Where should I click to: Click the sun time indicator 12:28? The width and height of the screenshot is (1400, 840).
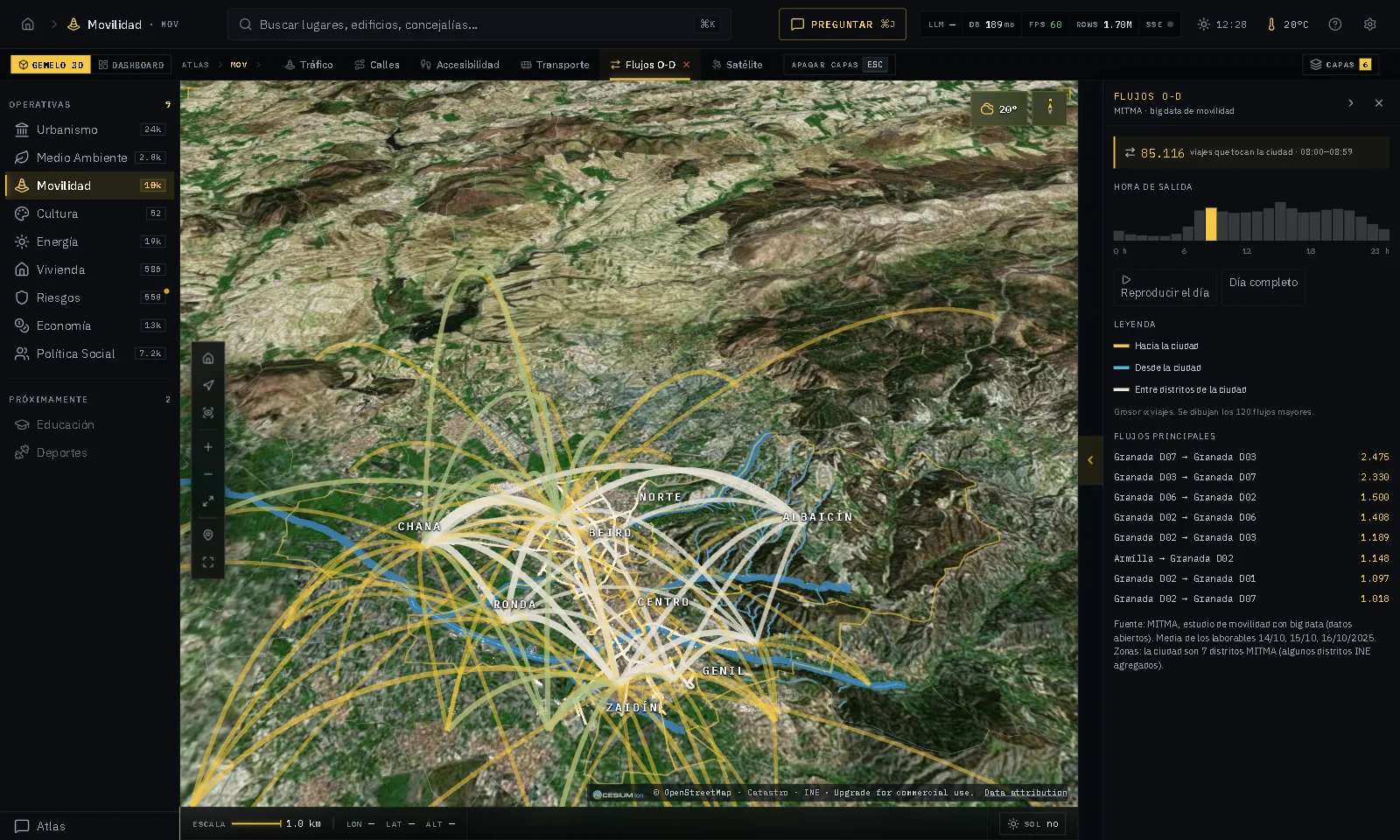1222,24
